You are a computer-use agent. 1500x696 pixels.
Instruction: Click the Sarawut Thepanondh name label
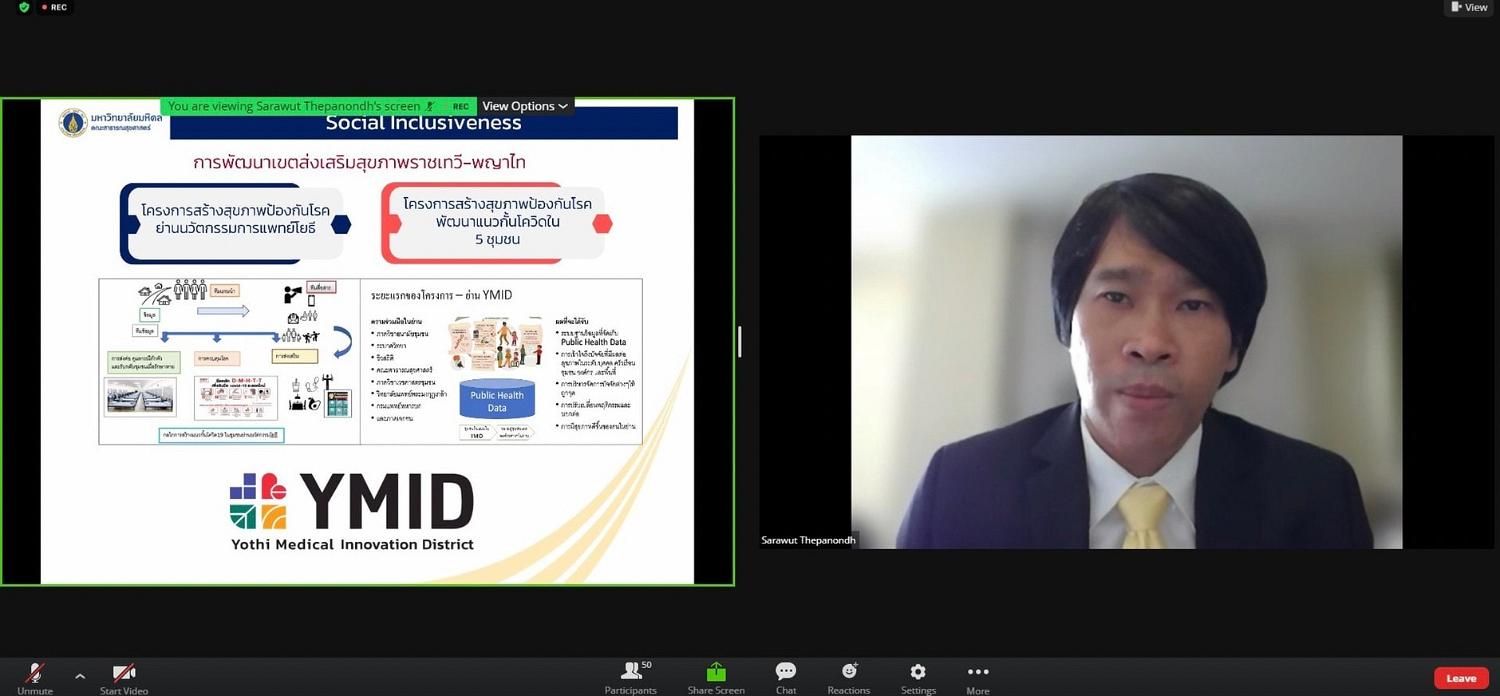(808, 540)
